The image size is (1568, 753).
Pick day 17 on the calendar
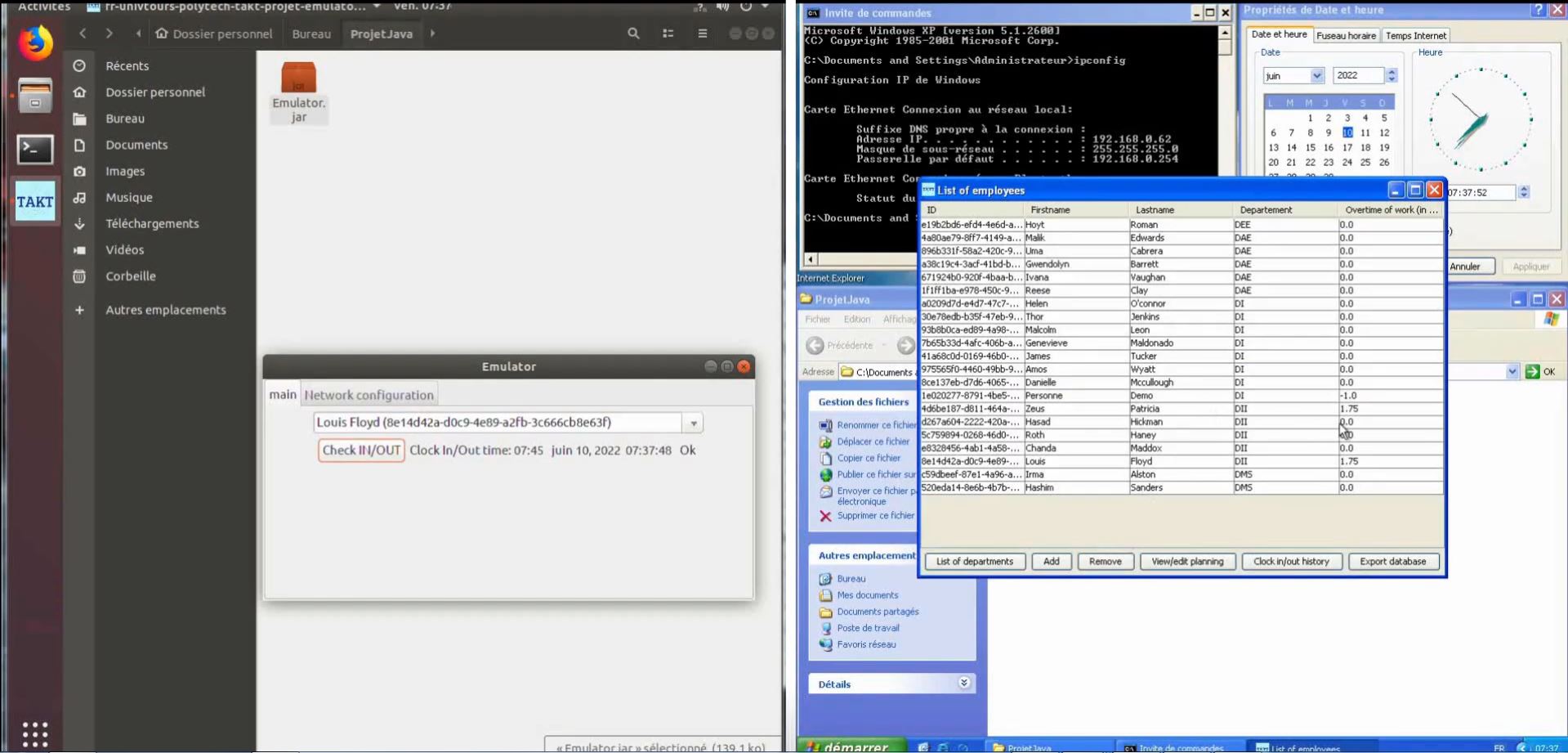pyautogui.click(x=1347, y=148)
